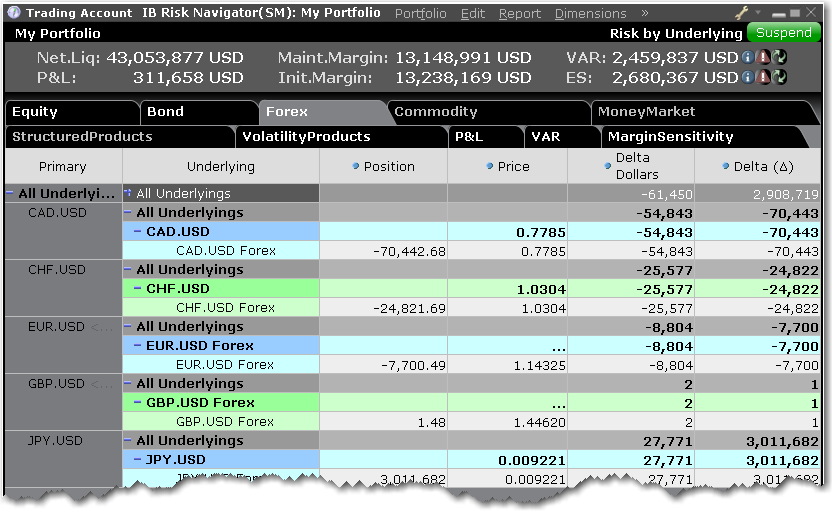Click the application icon in title bar
832x517 pixels.
12,13
